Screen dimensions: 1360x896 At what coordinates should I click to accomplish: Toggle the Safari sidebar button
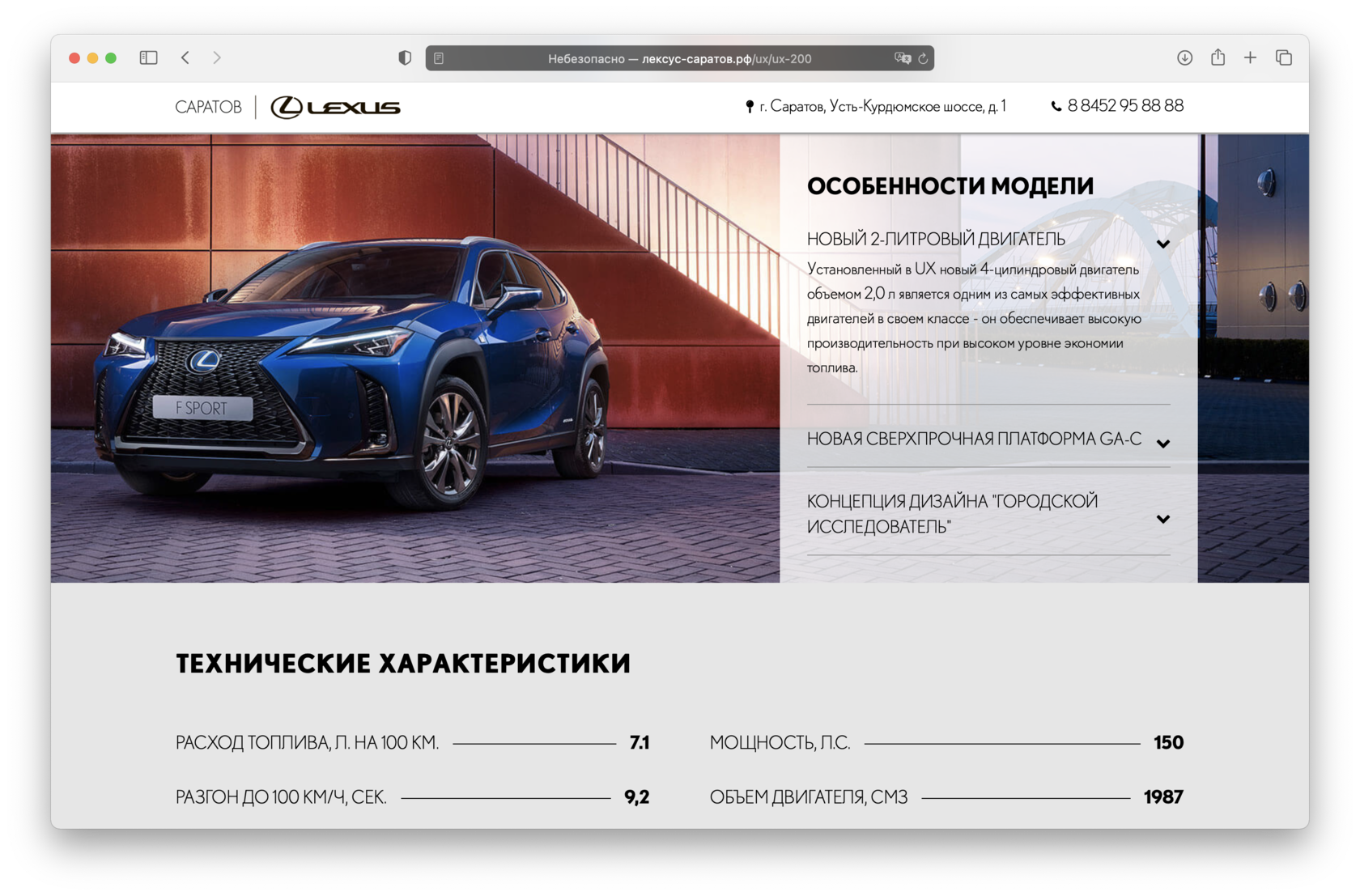148,57
